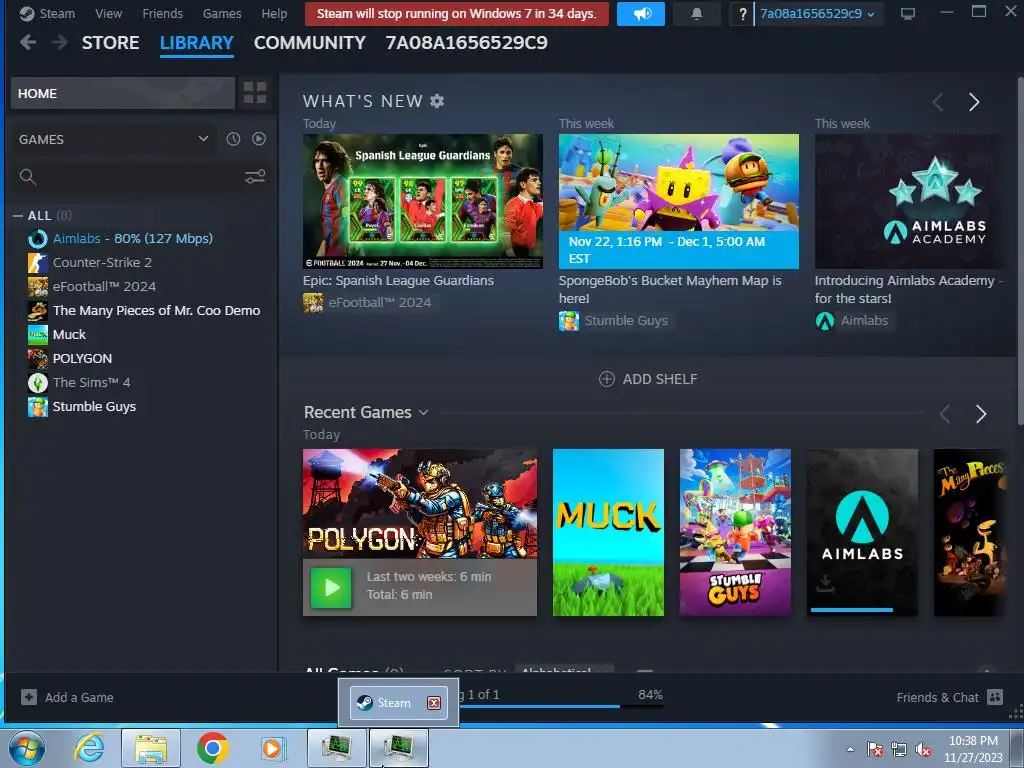Go back with the left arrow

[x=28, y=42]
